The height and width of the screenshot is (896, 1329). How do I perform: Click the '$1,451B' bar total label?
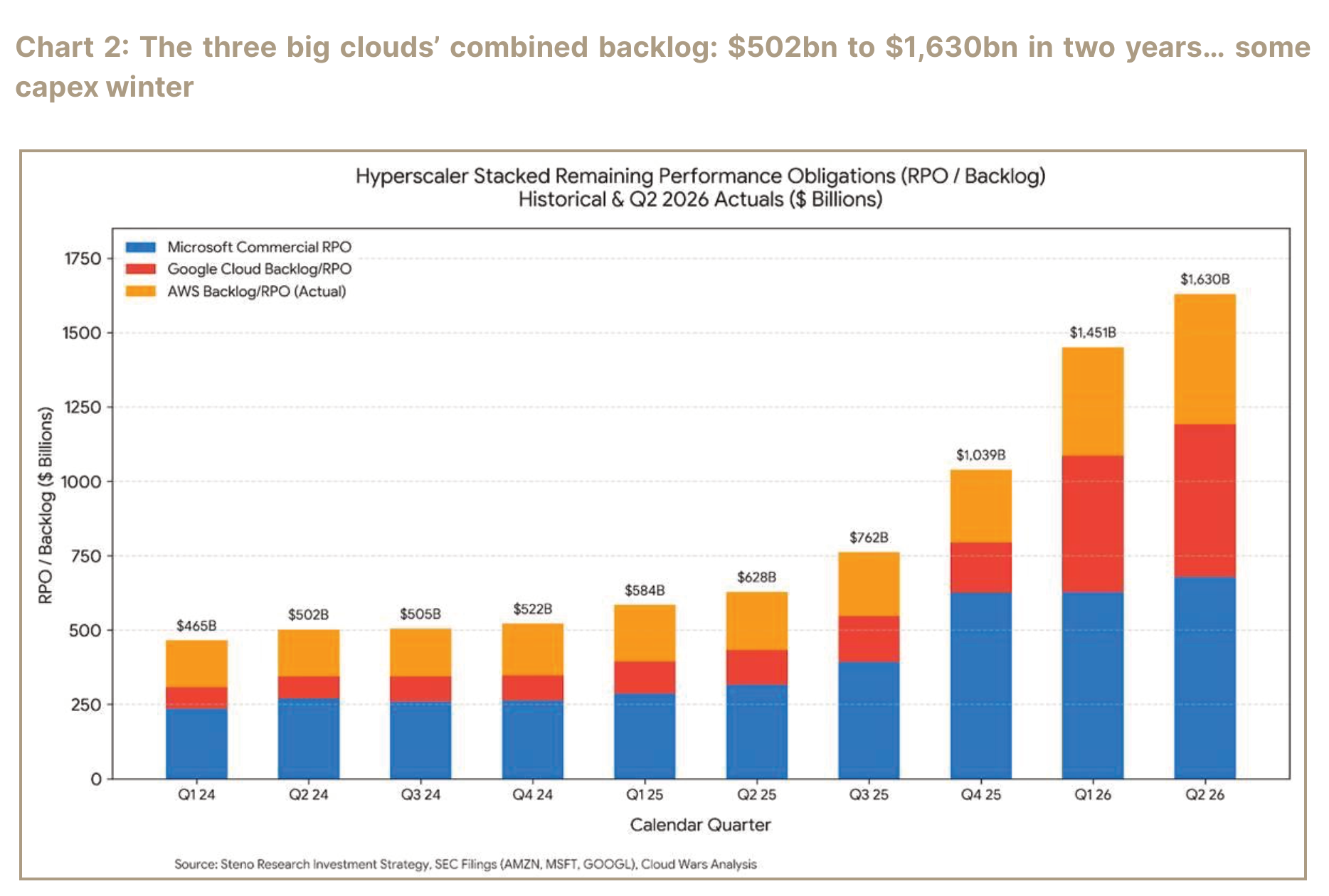(x=1093, y=333)
